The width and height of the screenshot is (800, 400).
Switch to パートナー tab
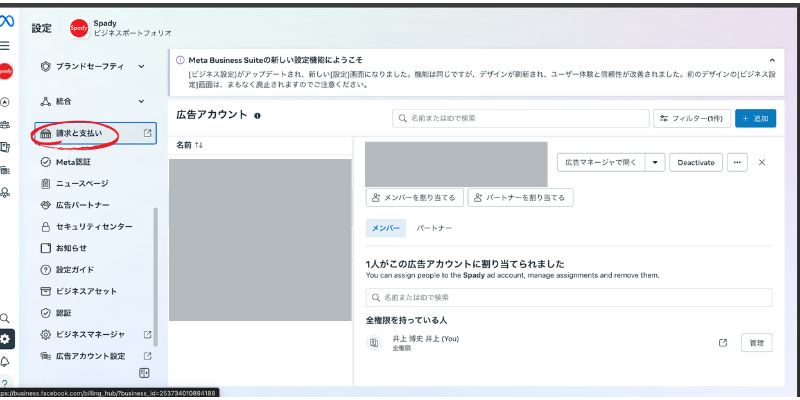tap(434, 228)
